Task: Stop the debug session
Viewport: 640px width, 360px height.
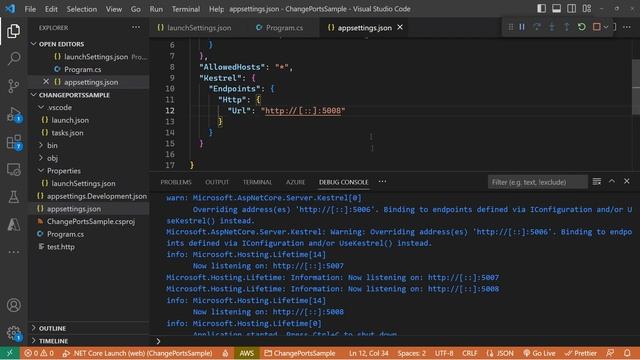Action: point(596,27)
